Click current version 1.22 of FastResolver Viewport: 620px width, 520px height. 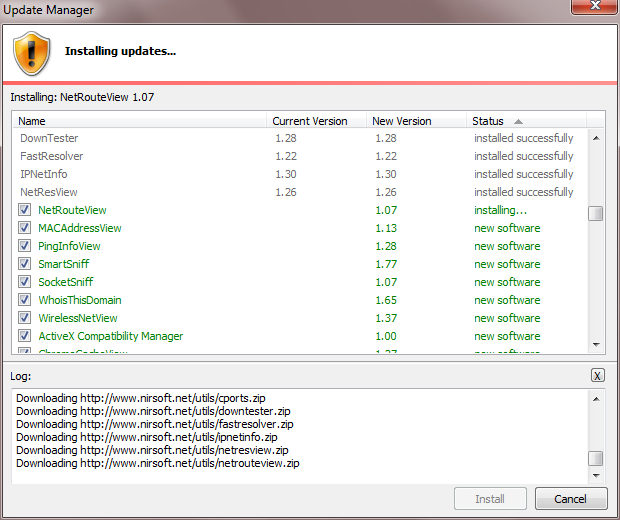coord(286,156)
